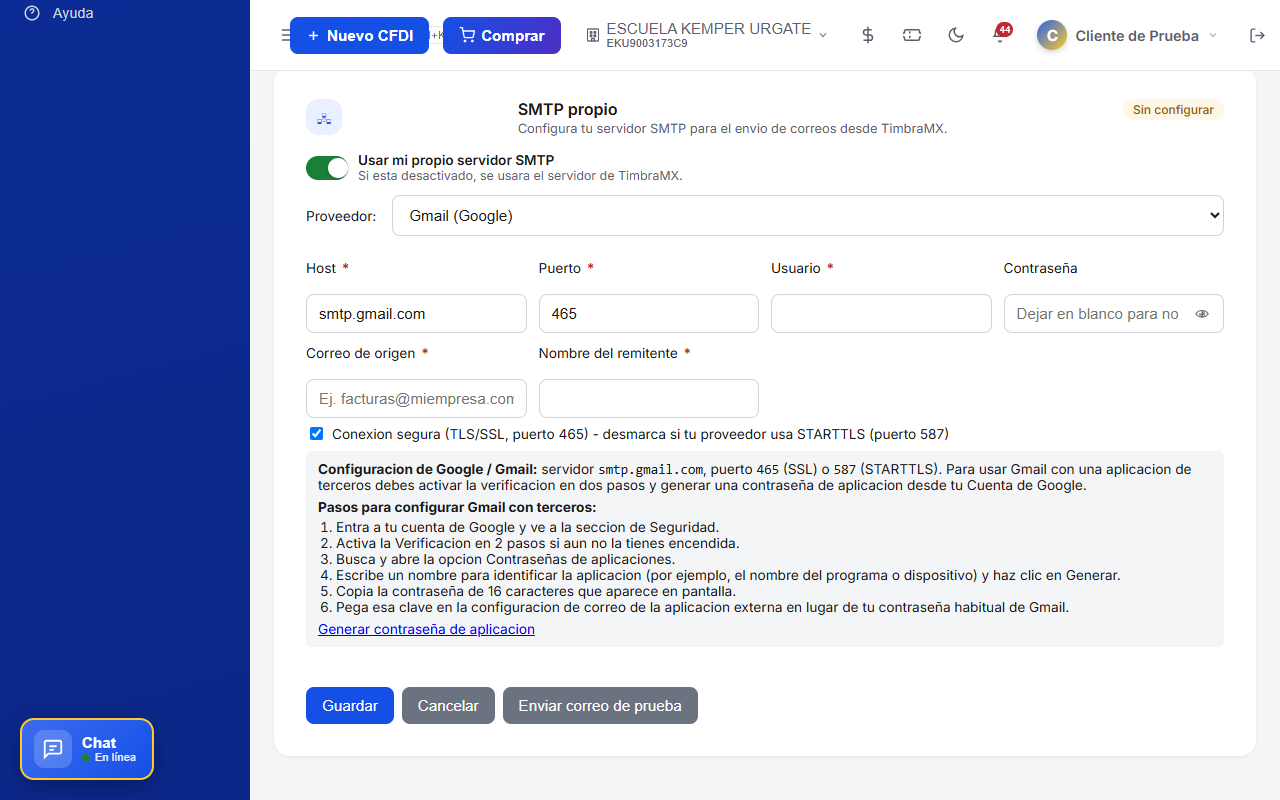
Task: Click the Nombre del remitente field
Action: 648,398
